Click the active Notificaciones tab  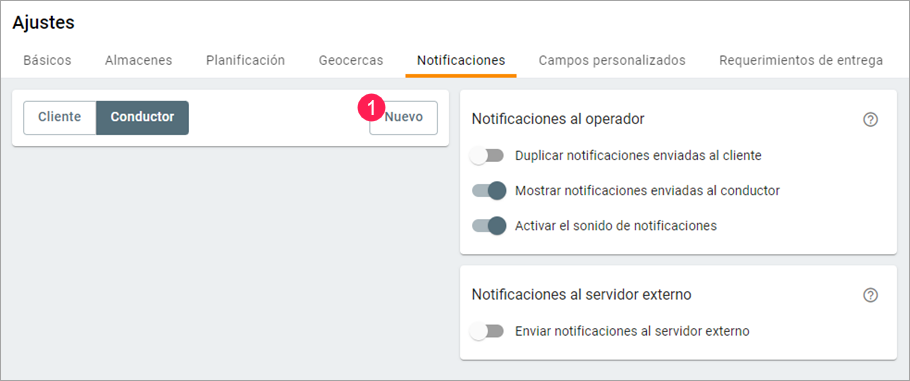461,60
